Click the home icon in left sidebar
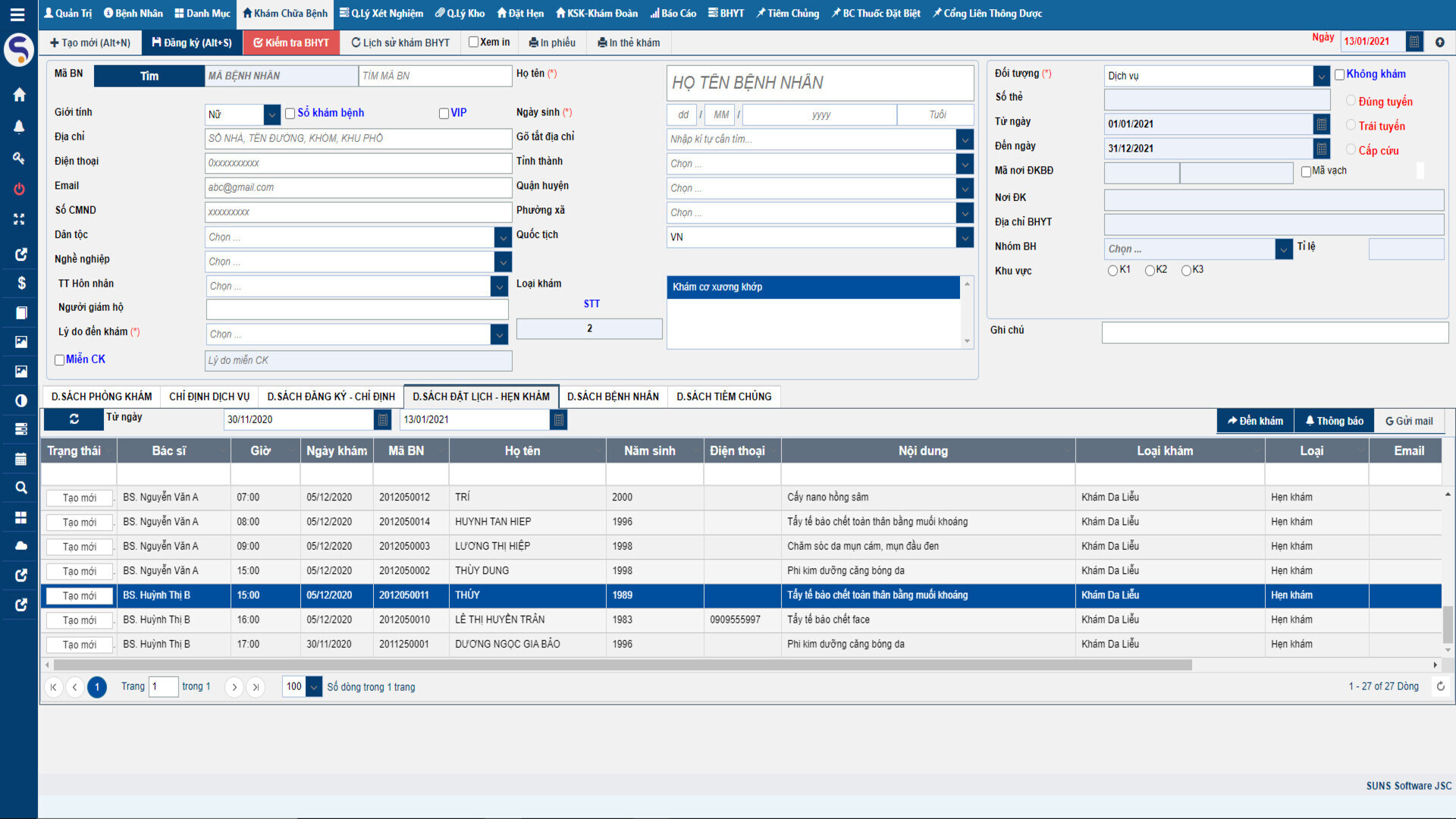 20,95
